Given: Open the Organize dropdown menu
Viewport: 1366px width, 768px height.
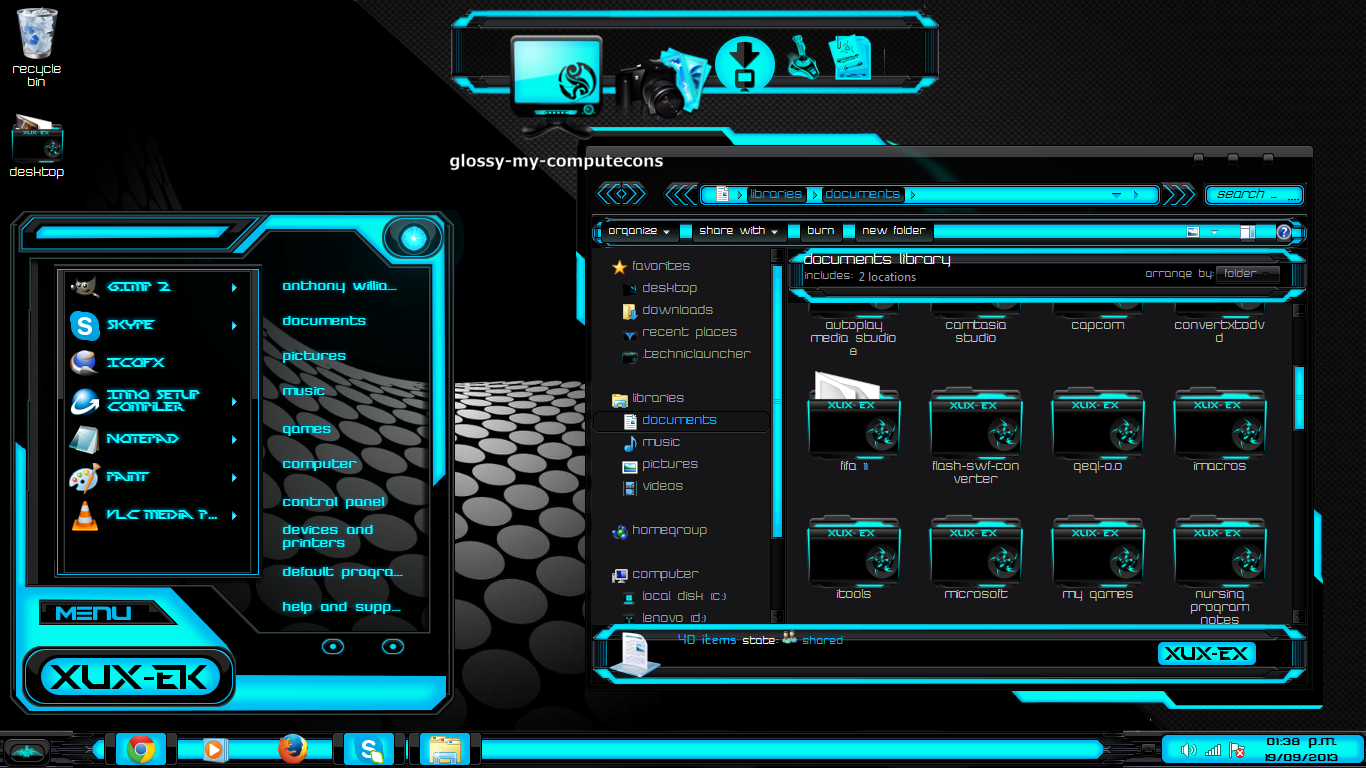Looking at the screenshot, I should [x=639, y=231].
